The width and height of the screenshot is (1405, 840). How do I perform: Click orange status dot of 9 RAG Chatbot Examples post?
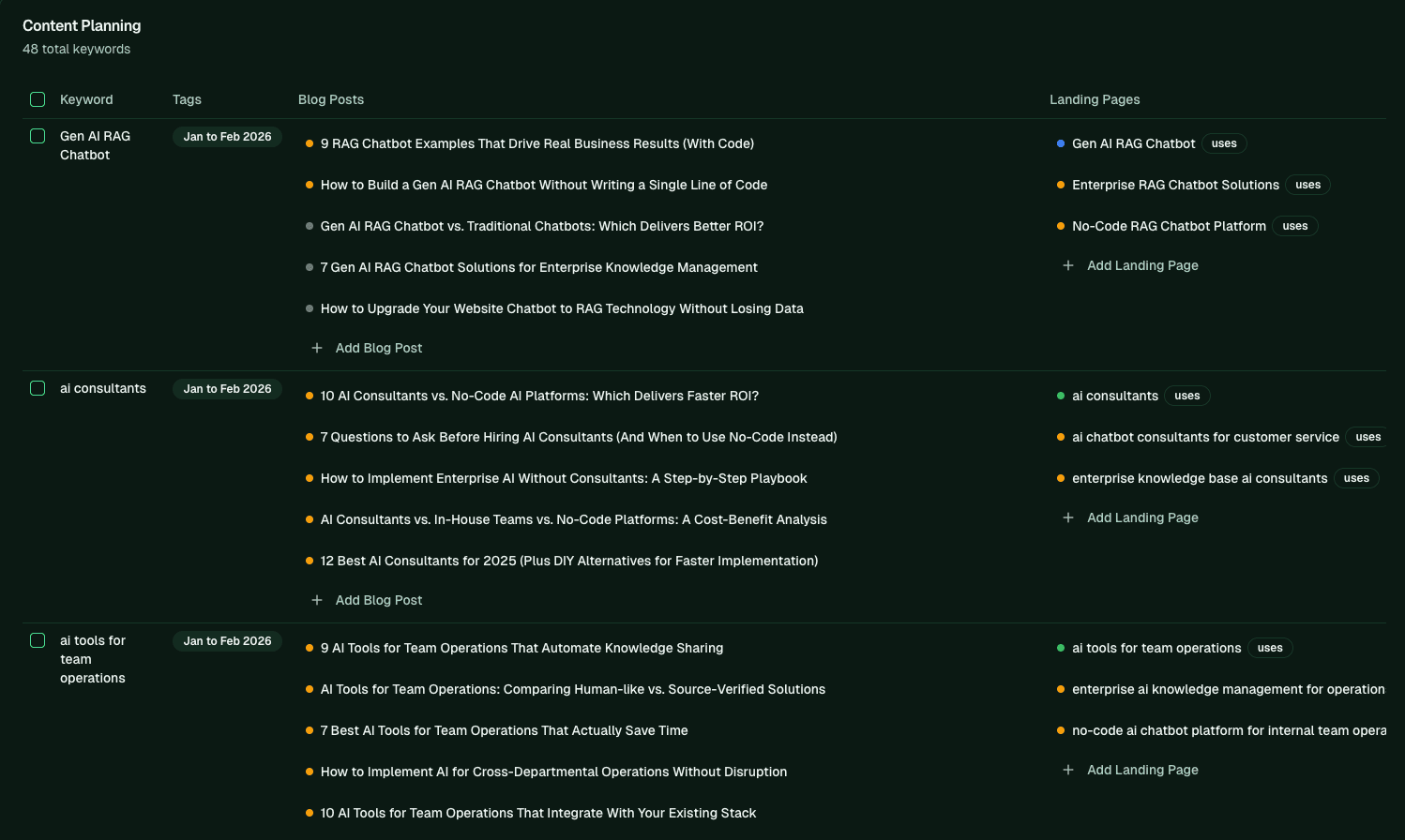click(x=310, y=143)
